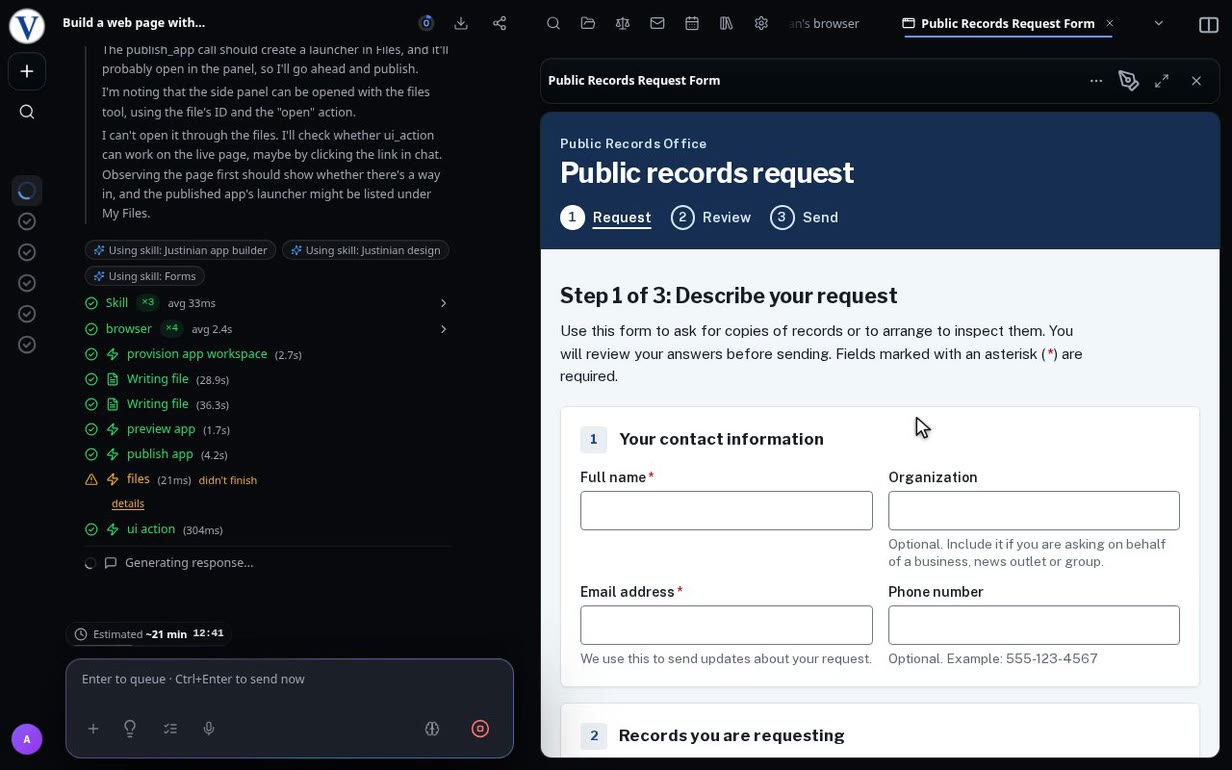The image size is (1232, 770).
Task: Click the preview app step
Action: [158, 429]
